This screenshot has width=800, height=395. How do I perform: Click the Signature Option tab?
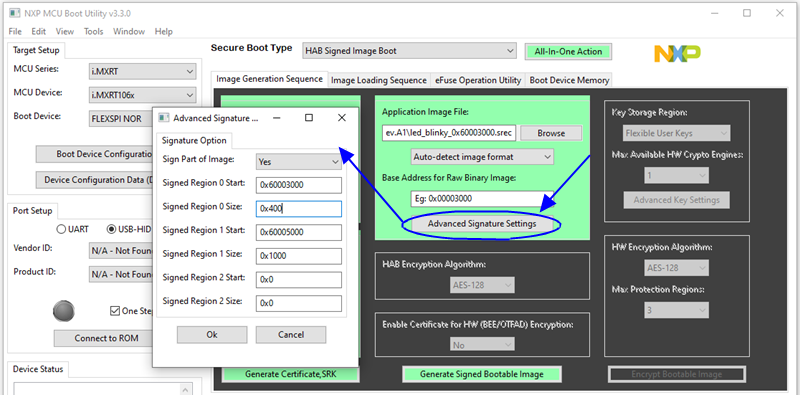(x=193, y=140)
